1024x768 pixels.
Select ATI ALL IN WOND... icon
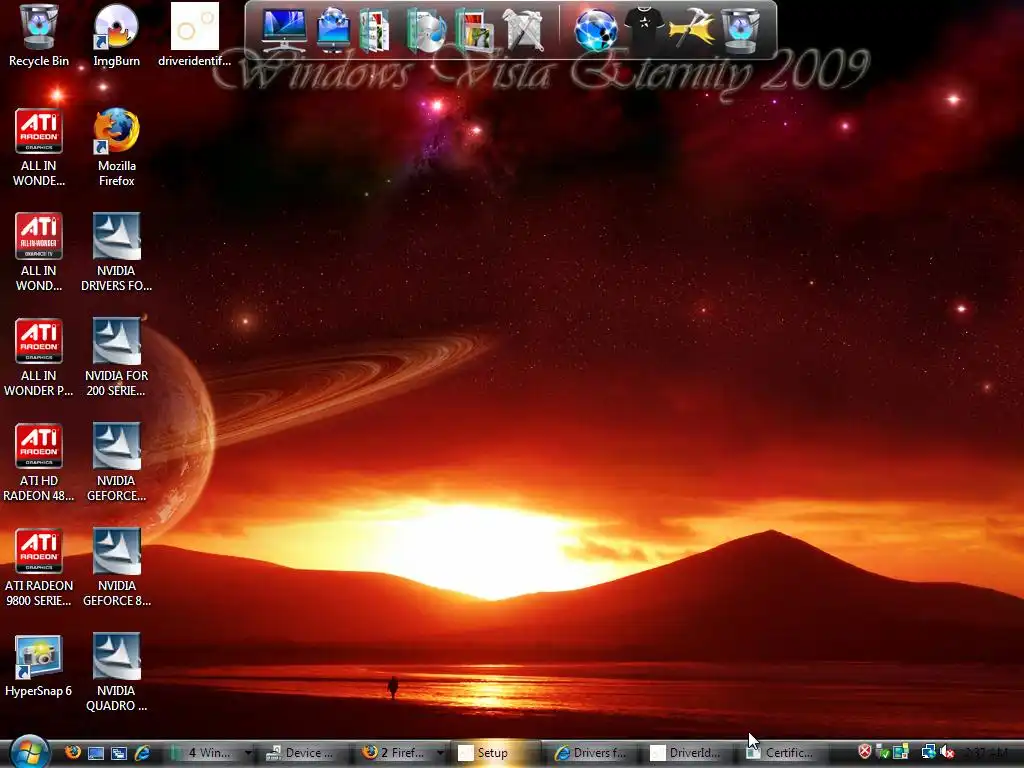point(39,252)
